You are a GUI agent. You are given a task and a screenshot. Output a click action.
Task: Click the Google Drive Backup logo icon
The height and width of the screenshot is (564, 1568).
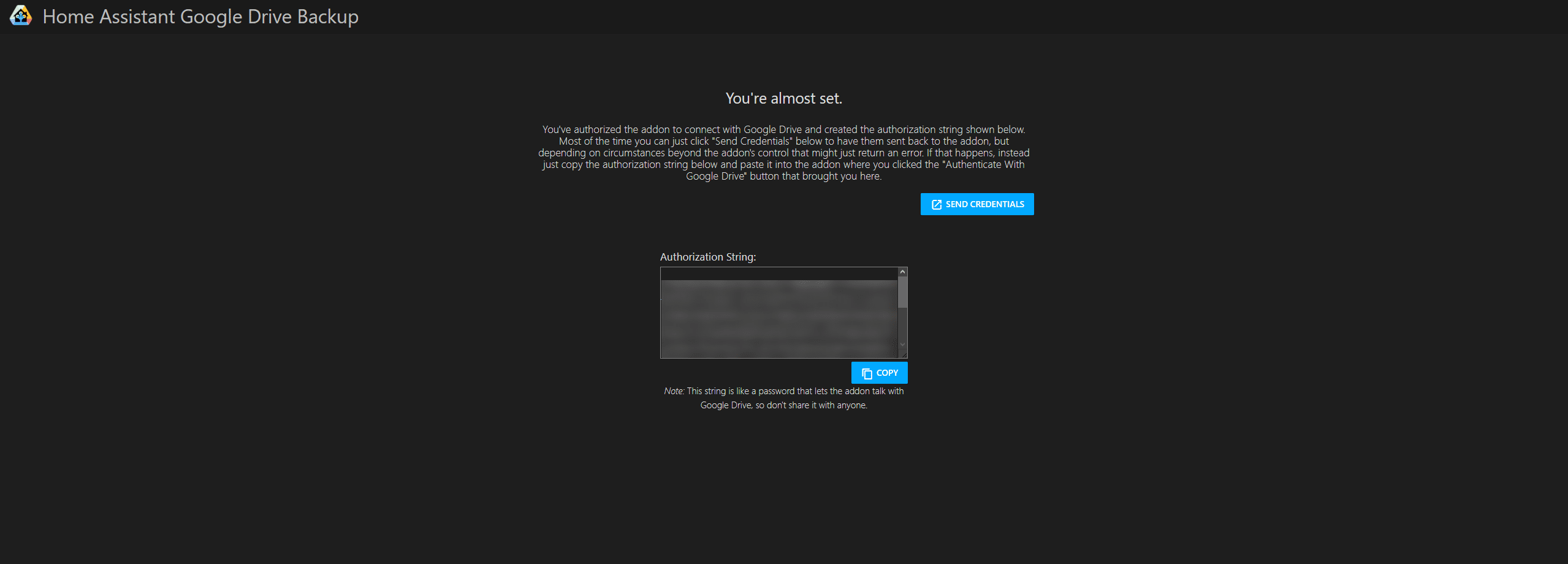click(21, 16)
